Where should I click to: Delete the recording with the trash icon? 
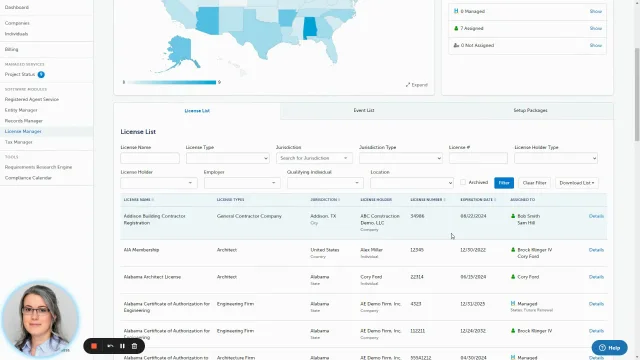pyautogui.click(x=134, y=346)
